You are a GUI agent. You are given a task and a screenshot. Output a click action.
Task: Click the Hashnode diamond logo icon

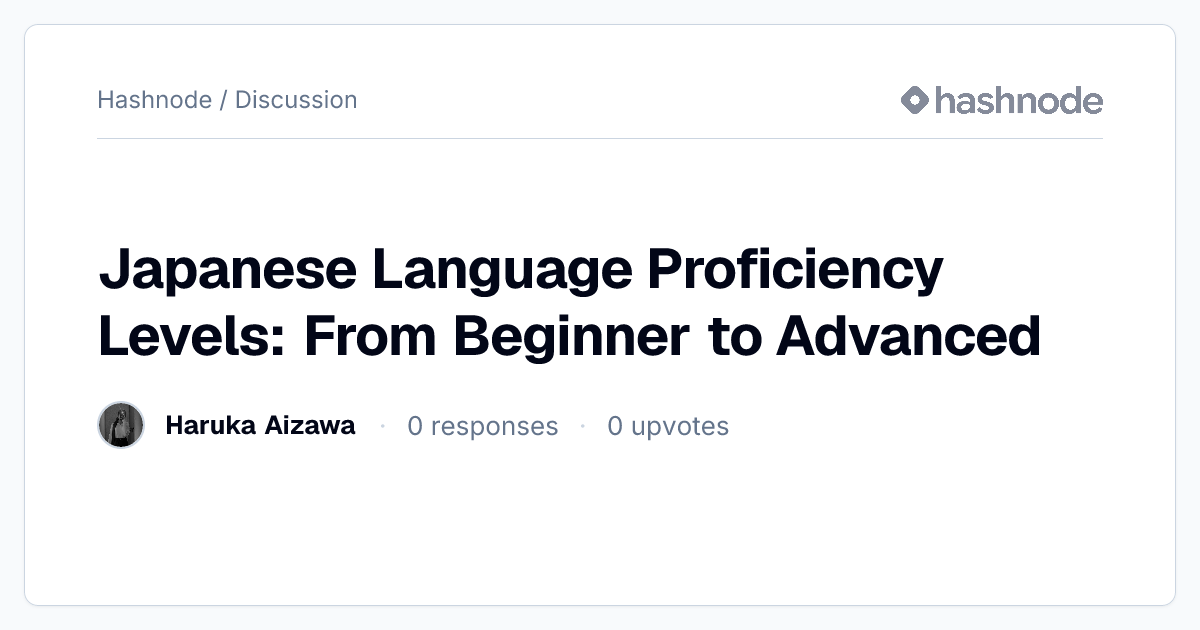coord(915,100)
